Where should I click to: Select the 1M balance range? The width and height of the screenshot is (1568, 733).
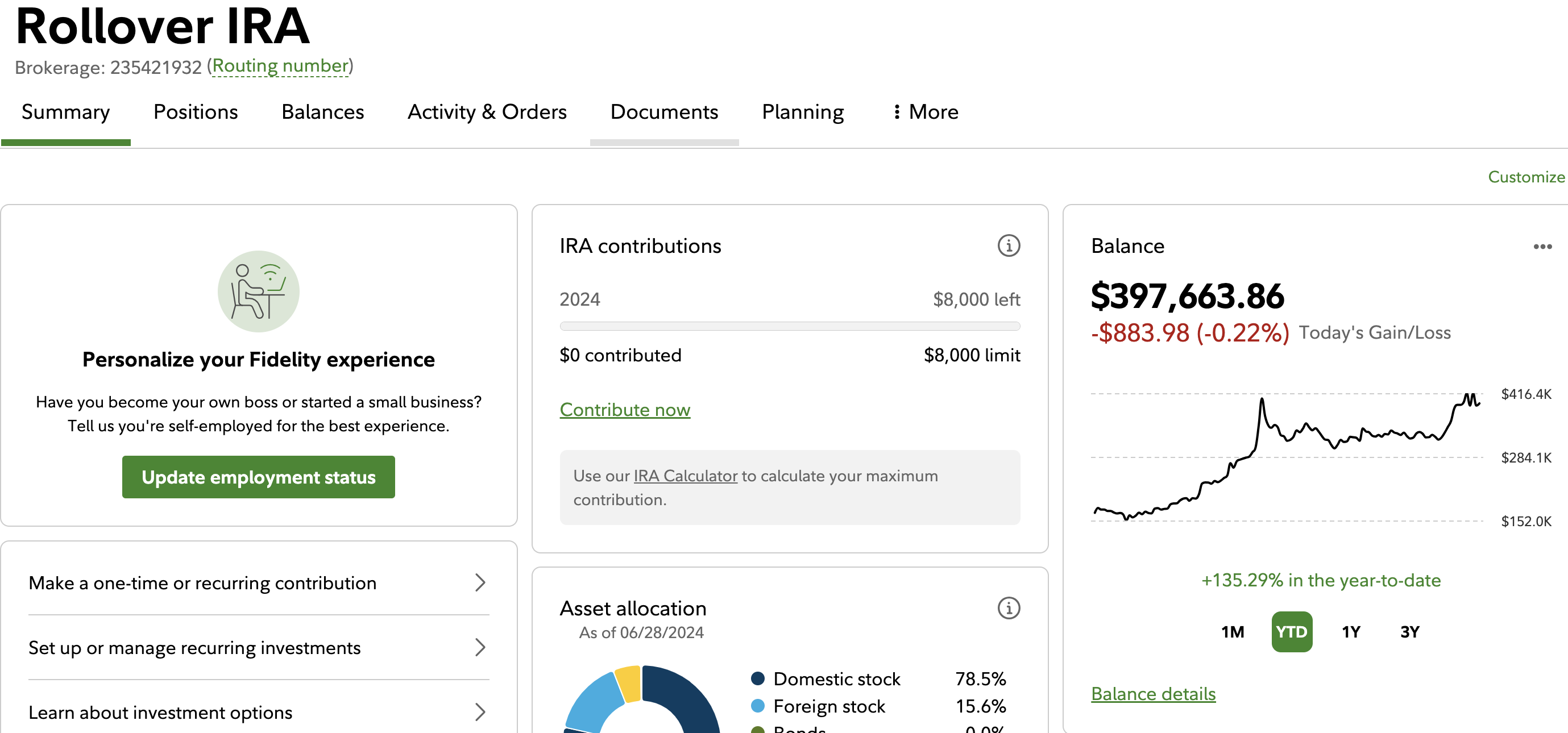(x=1233, y=631)
